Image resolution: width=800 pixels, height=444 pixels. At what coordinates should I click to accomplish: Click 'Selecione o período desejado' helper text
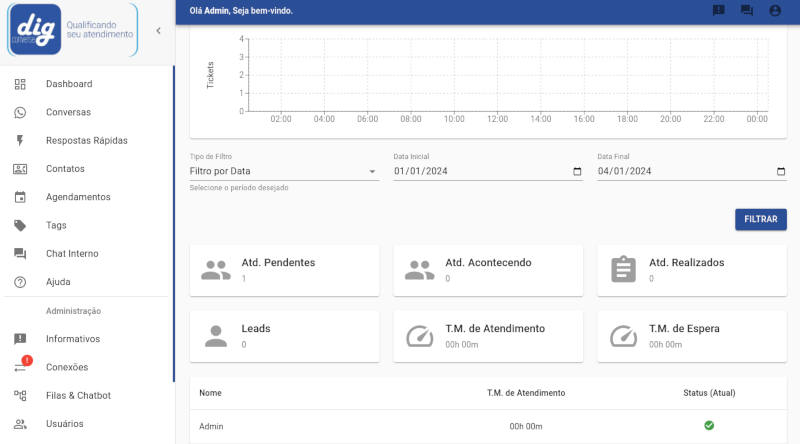pos(239,188)
